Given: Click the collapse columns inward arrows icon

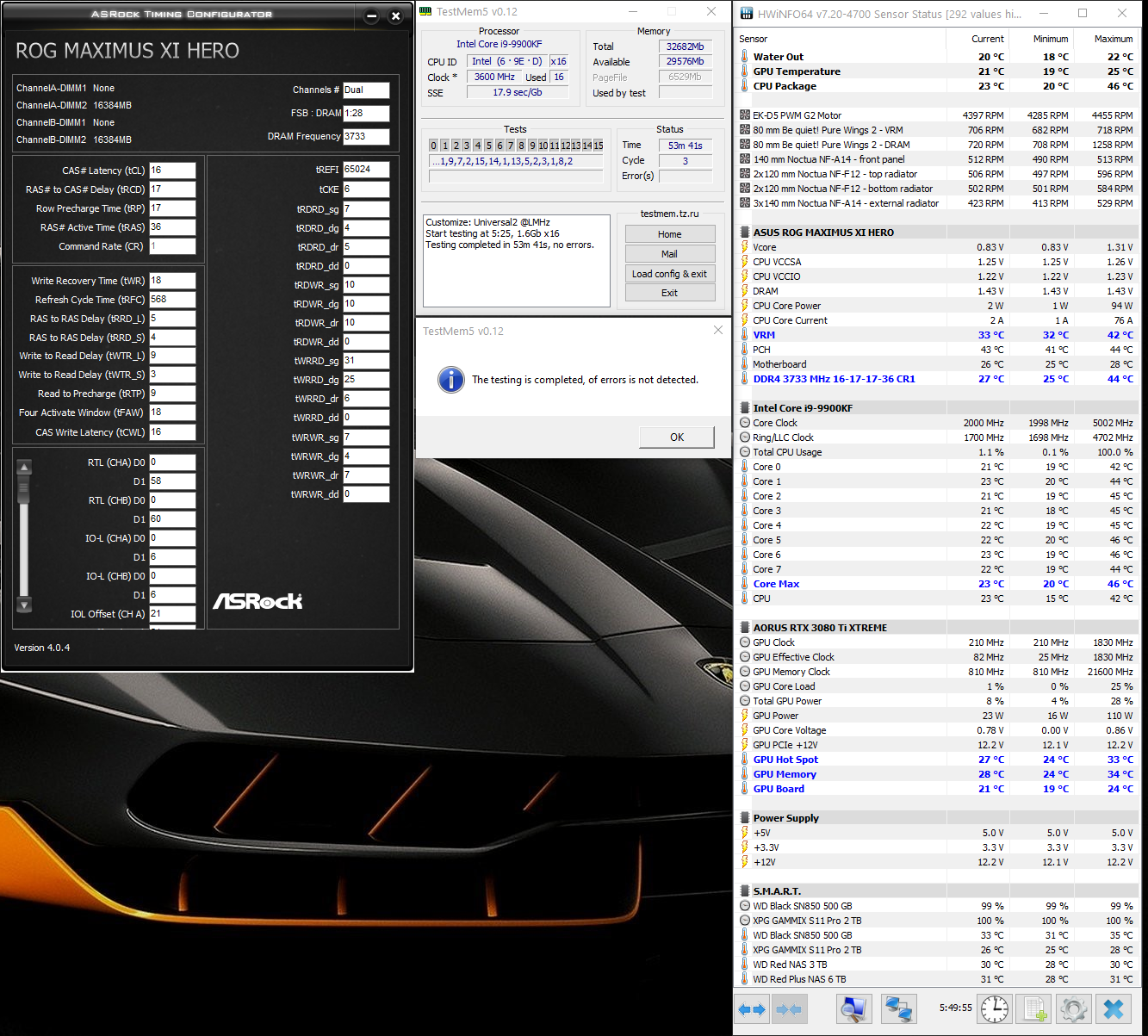Looking at the screenshot, I should pos(788,1008).
